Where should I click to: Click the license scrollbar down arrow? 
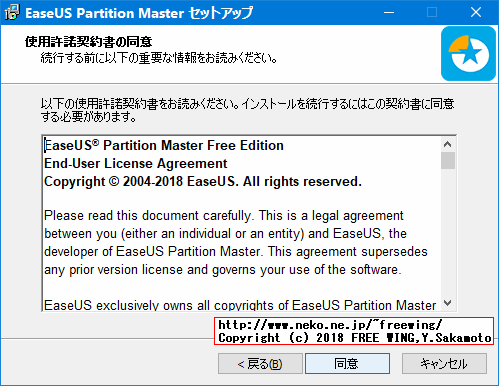(x=448, y=303)
